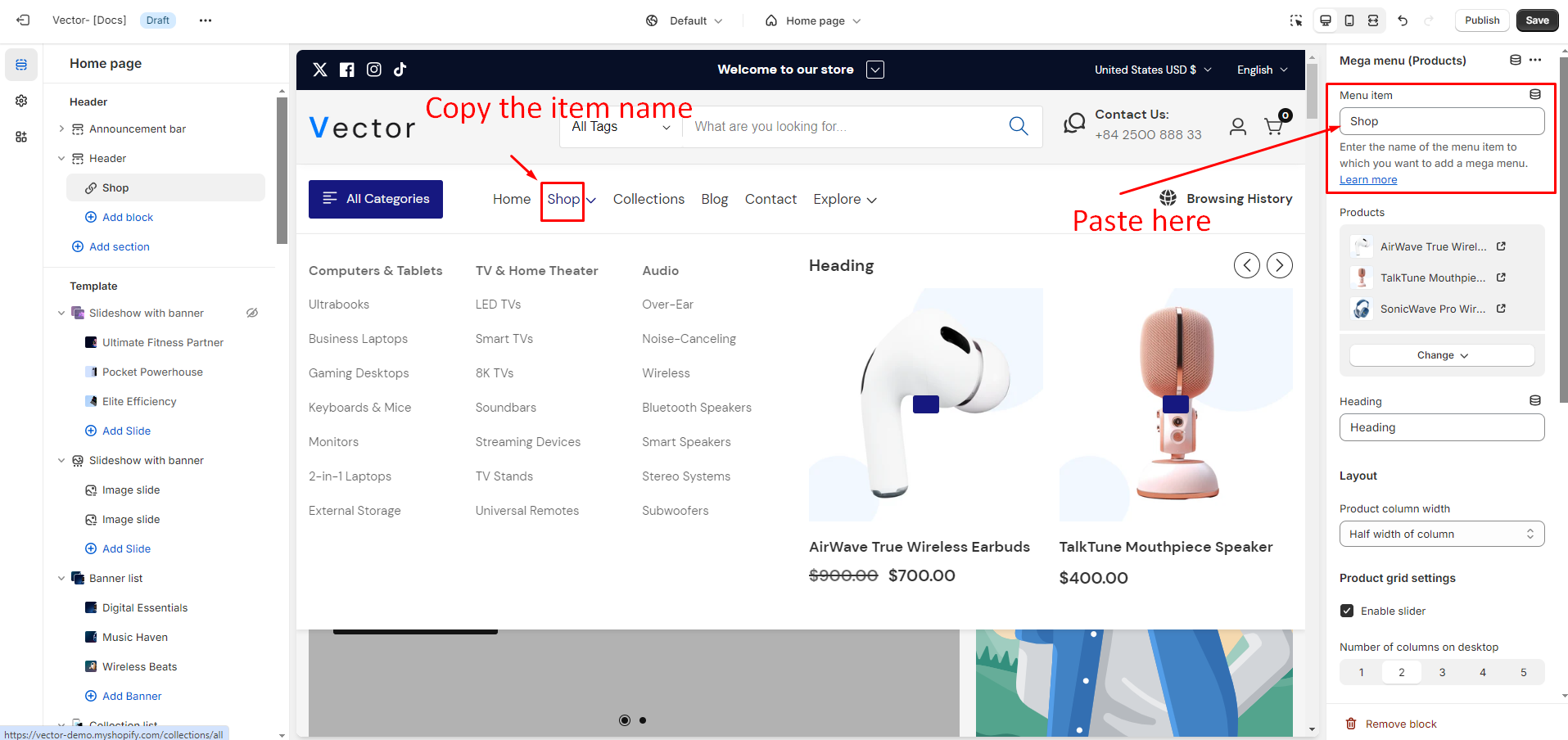Click the Learn more link
1568x740 pixels.
1368,180
